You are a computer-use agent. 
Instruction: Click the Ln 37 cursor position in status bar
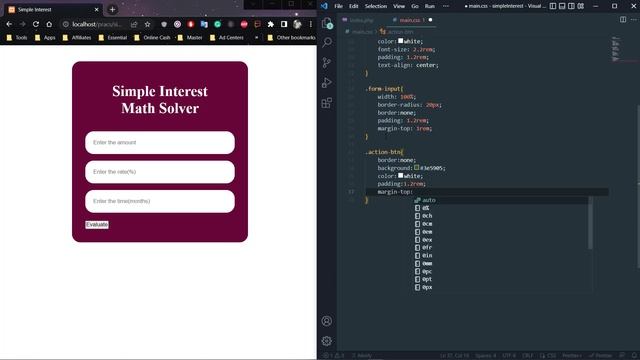pos(454,356)
